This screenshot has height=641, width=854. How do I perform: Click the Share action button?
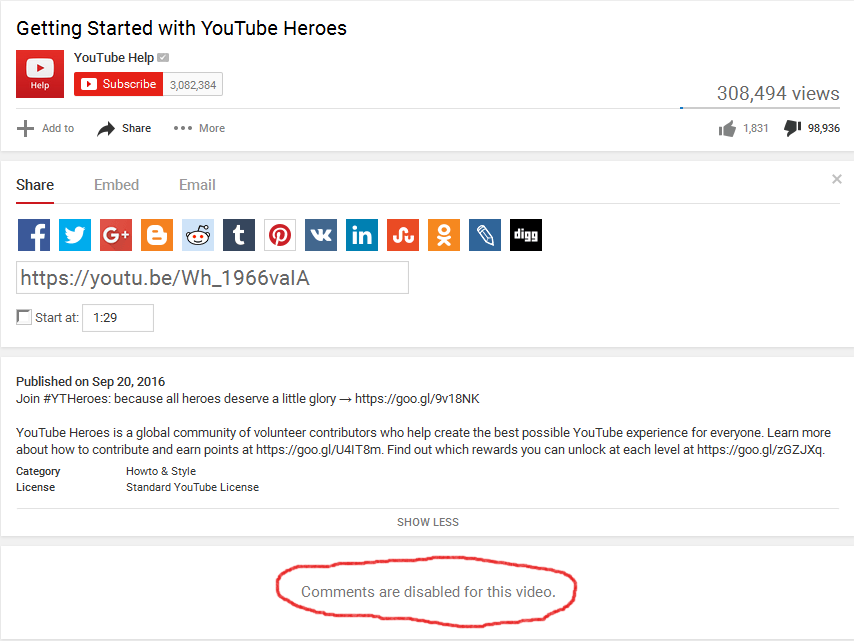pyautogui.click(x=124, y=129)
